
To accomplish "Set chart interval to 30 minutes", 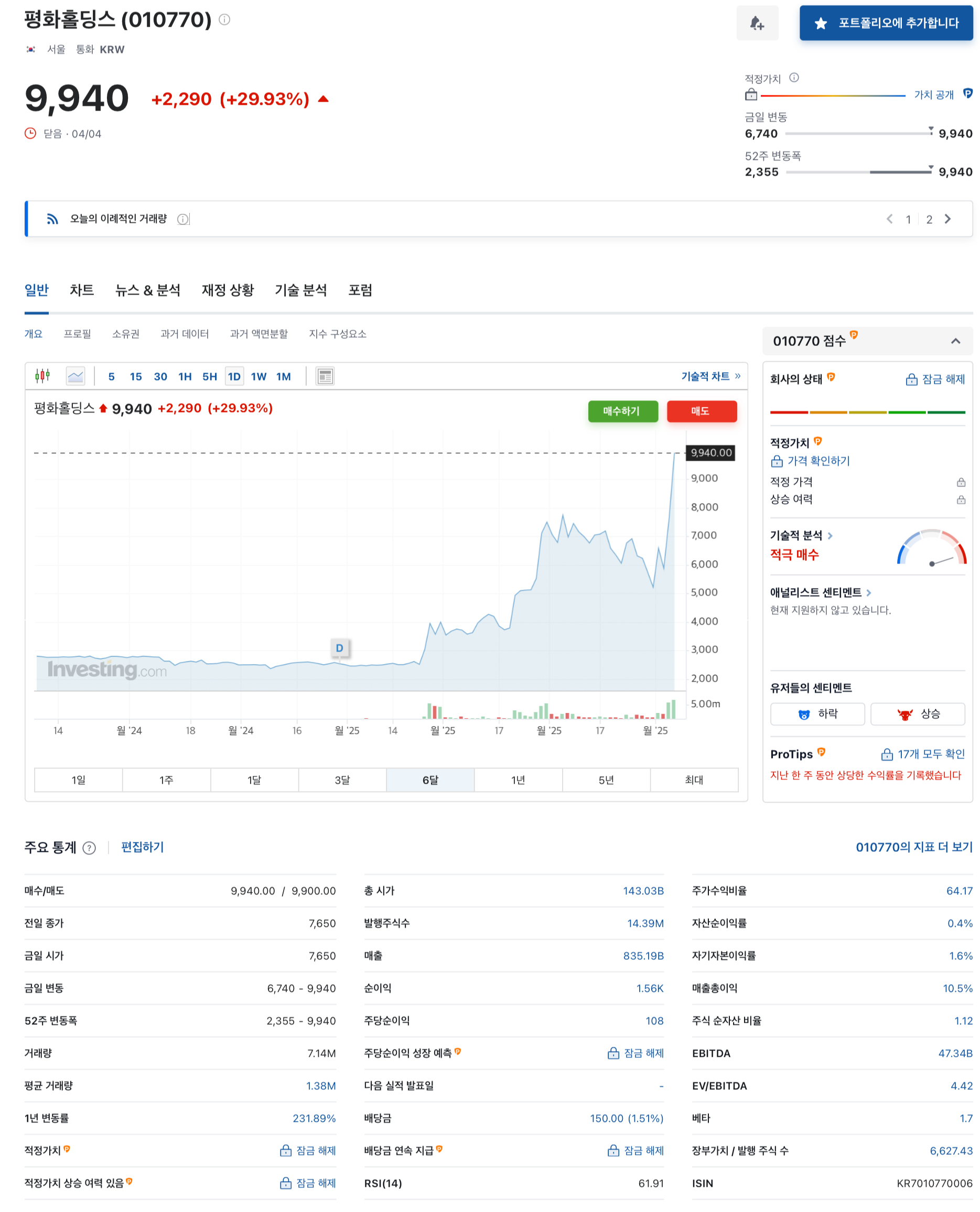I will coord(160,376).
